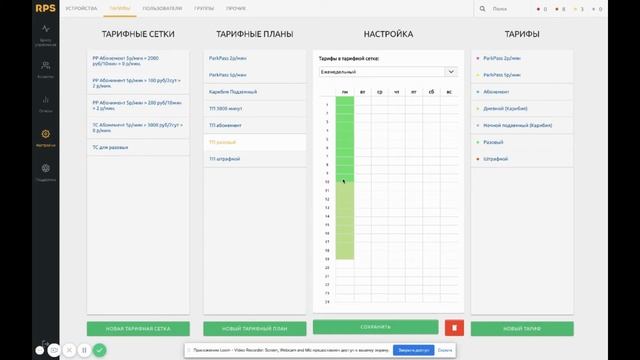Click the 'вс' day column header
640x360 pixels.
click(449, 92)
